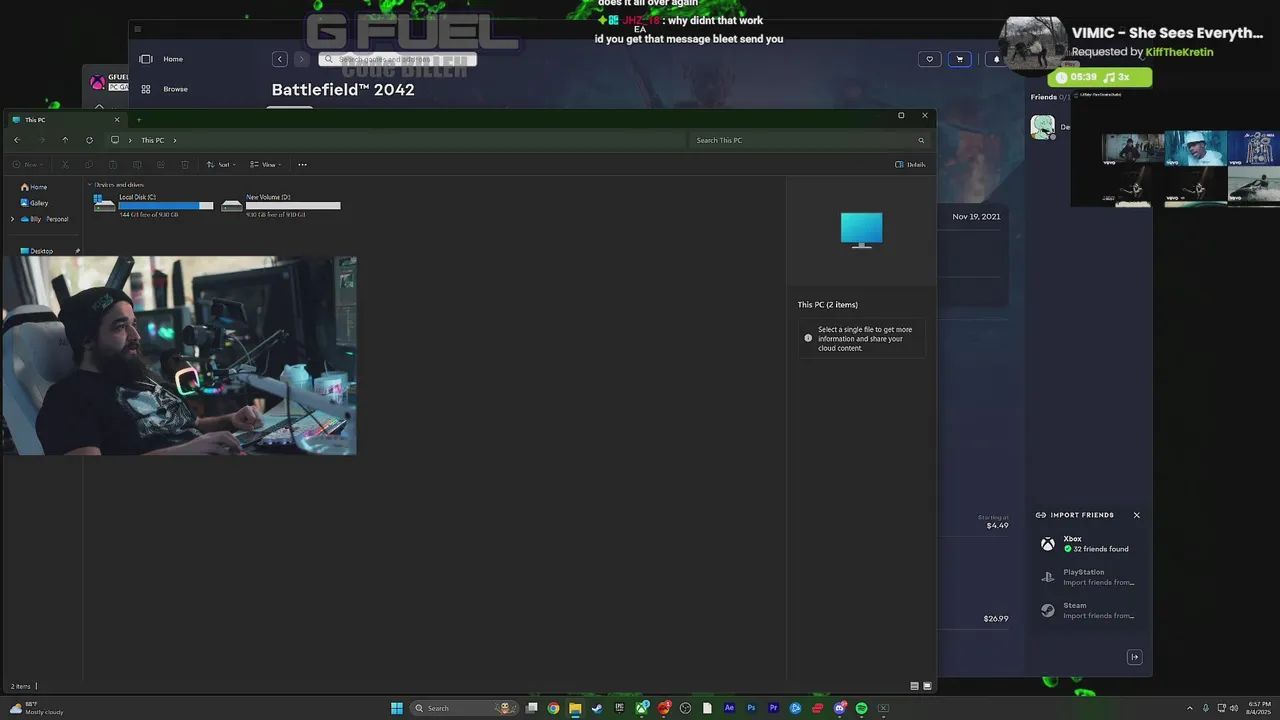This screenshot has height=720, width=1280.
Task: Click the Paste toolbar icon
Action: [112, 165]
